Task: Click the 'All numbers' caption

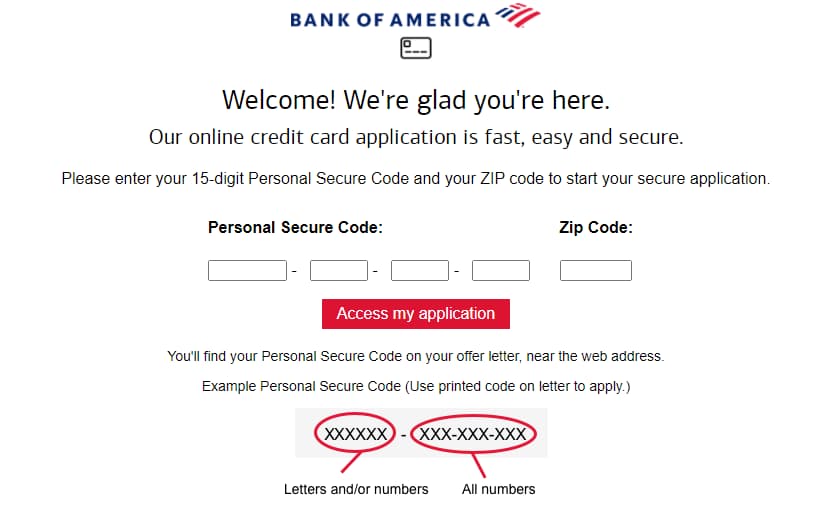Action: click(498, 489)
